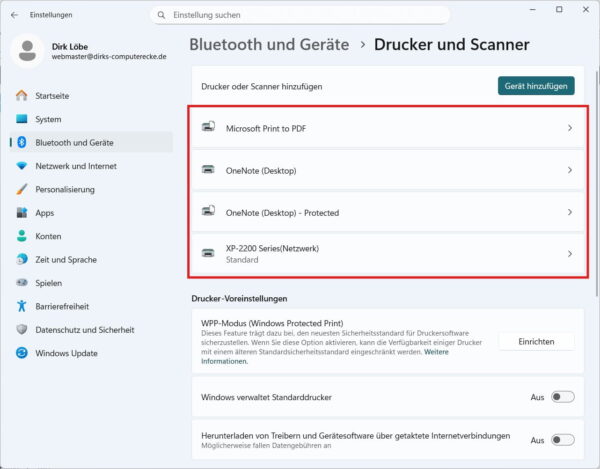
Task: Click the back arrow icon
Action: tap(15, 15)
